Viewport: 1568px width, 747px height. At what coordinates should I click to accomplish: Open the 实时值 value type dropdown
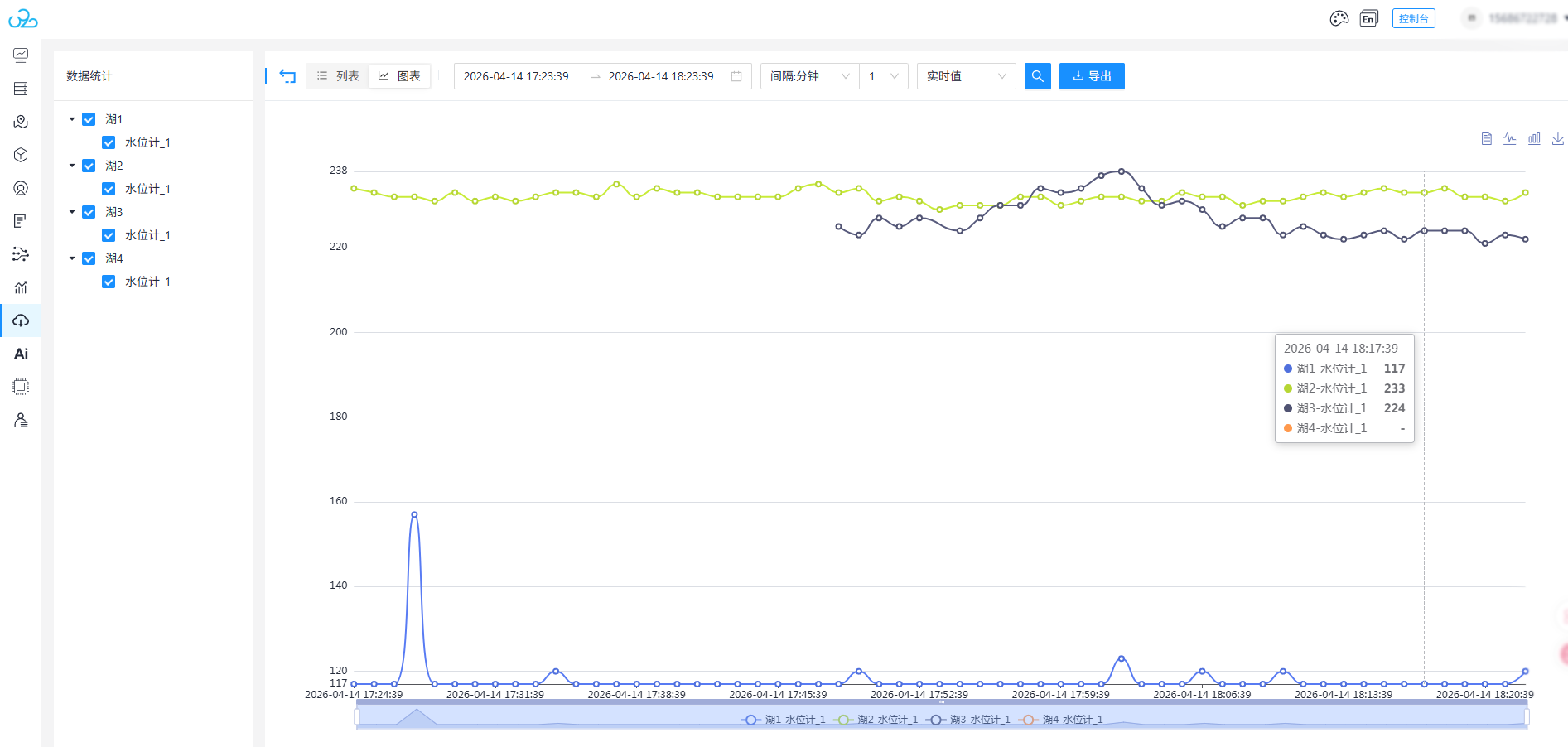pyautogui.click(x=966, y=76)
